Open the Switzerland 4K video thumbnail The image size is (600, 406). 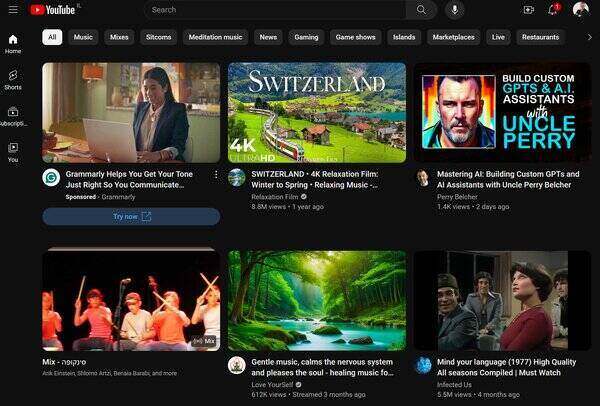pyautogui.click(x=317, y=113)
